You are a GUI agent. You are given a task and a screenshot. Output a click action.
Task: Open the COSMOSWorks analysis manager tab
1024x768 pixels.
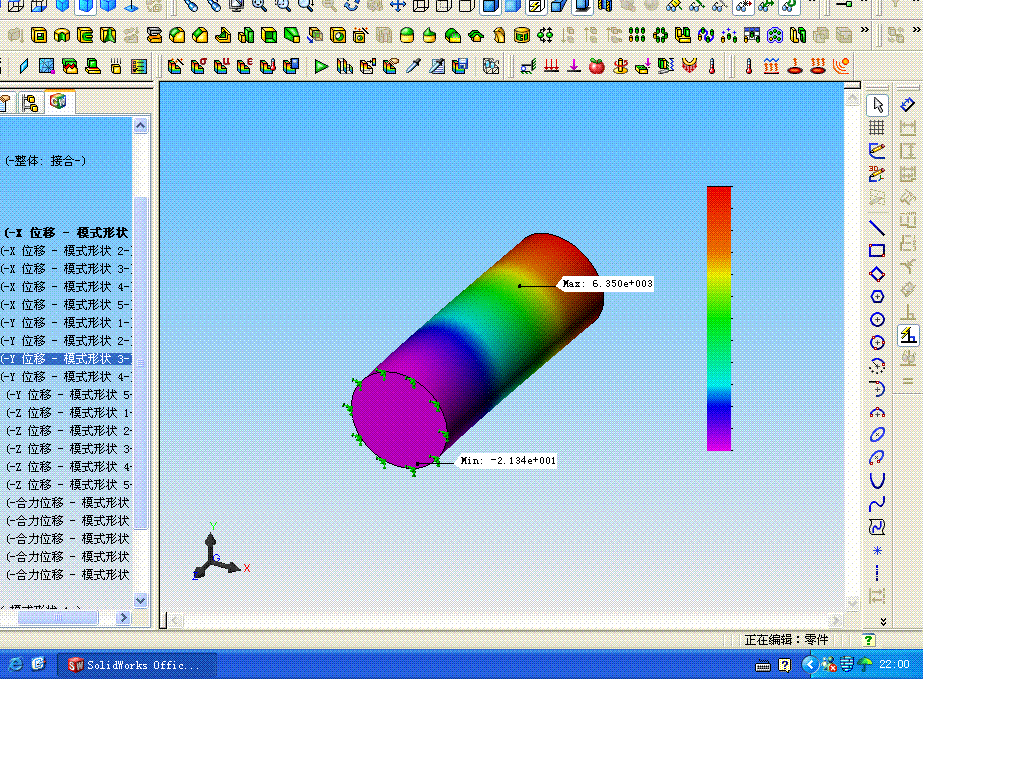tap(58, 102)
